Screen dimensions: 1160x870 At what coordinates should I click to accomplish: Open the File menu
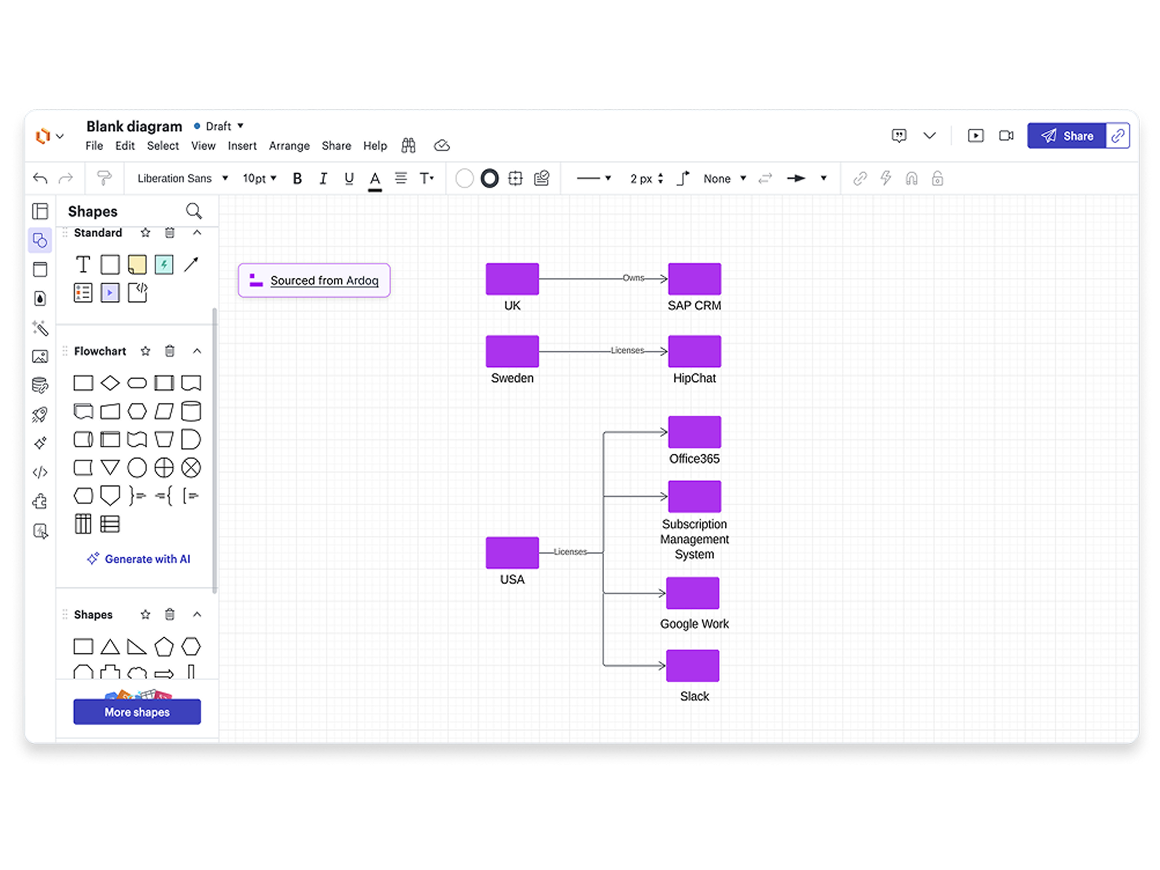tap(94, 146)
